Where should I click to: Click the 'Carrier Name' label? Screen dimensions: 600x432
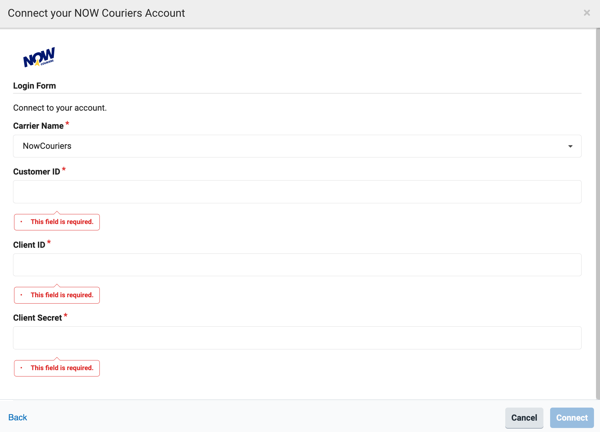click(x=38, y=126)
